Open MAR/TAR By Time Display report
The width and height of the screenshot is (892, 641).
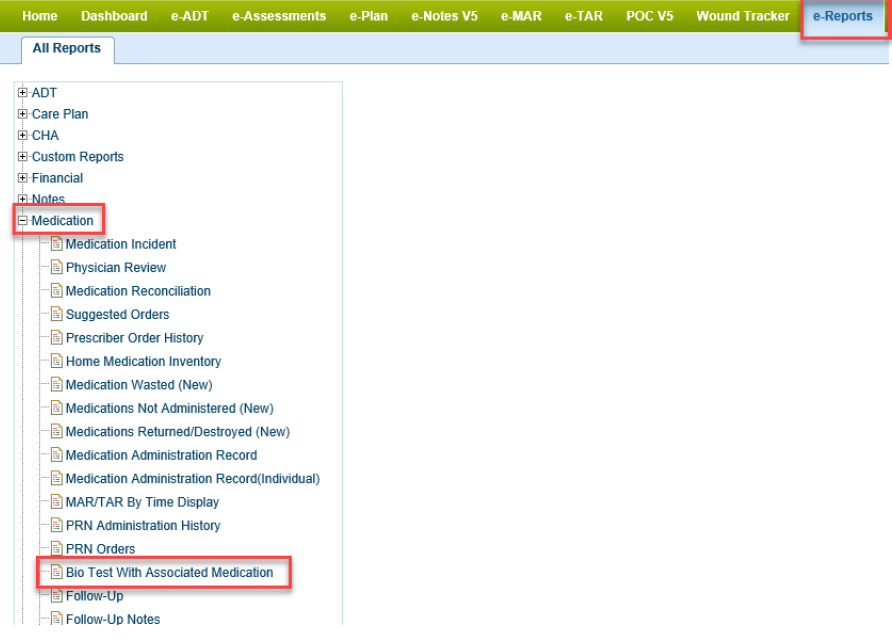143,502
